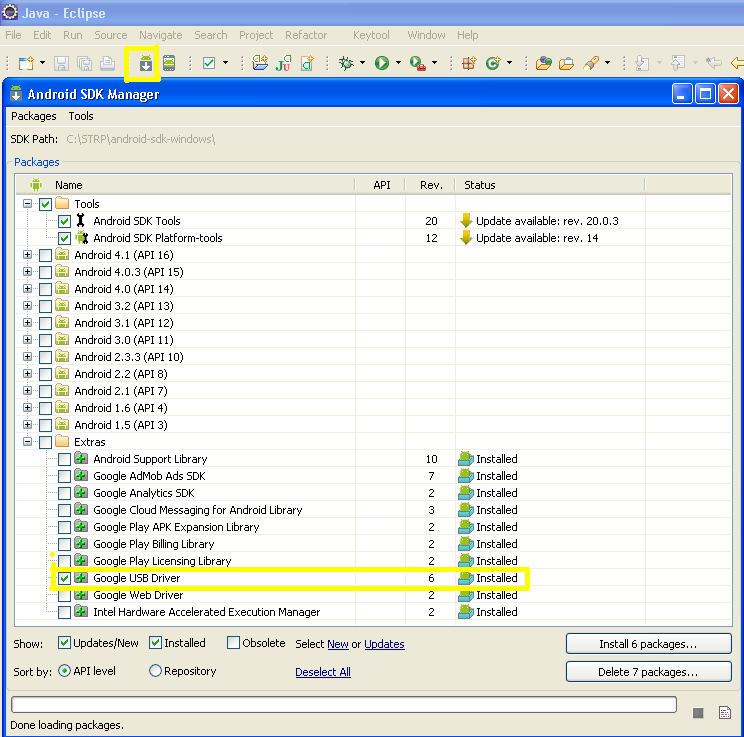Viewport: 744px width, 737px height.
Task: Expand the Android 3.2 (API 13) node
Action: pyautogui.click(x=28, y=306)
